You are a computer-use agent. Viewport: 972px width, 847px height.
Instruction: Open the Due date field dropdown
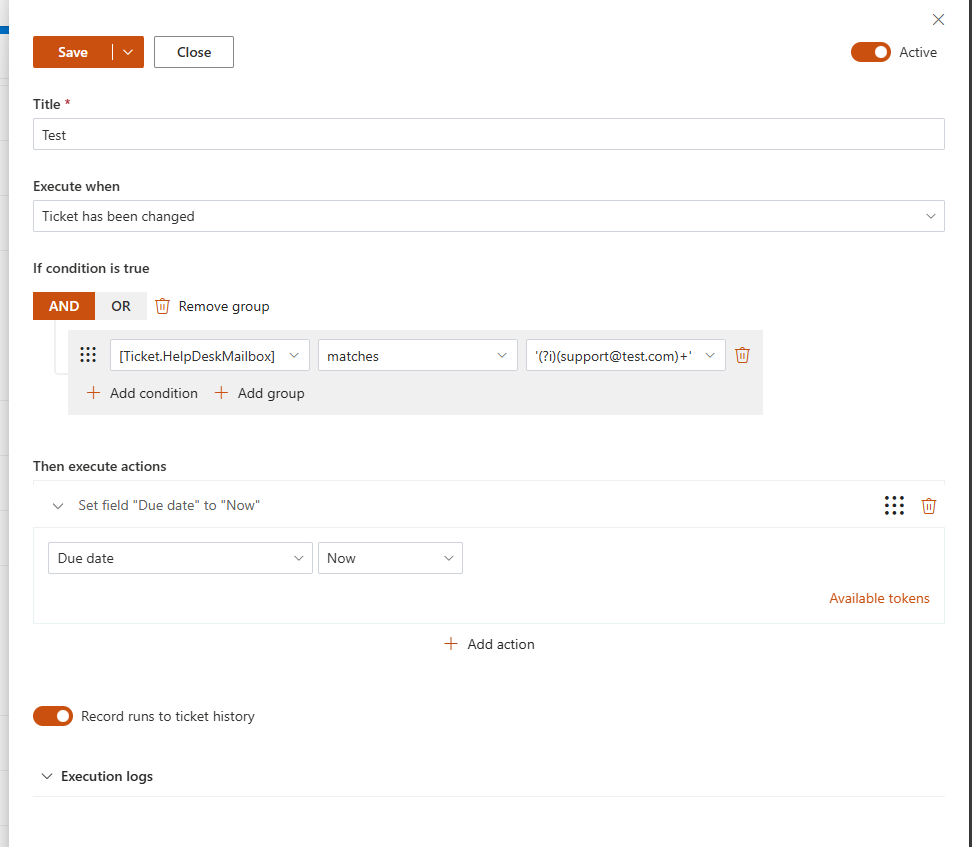tap(180, 558)
